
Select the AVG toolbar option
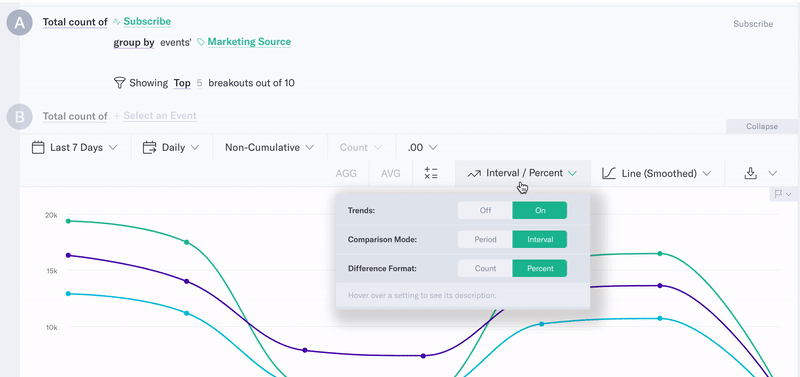coord(391,173)
